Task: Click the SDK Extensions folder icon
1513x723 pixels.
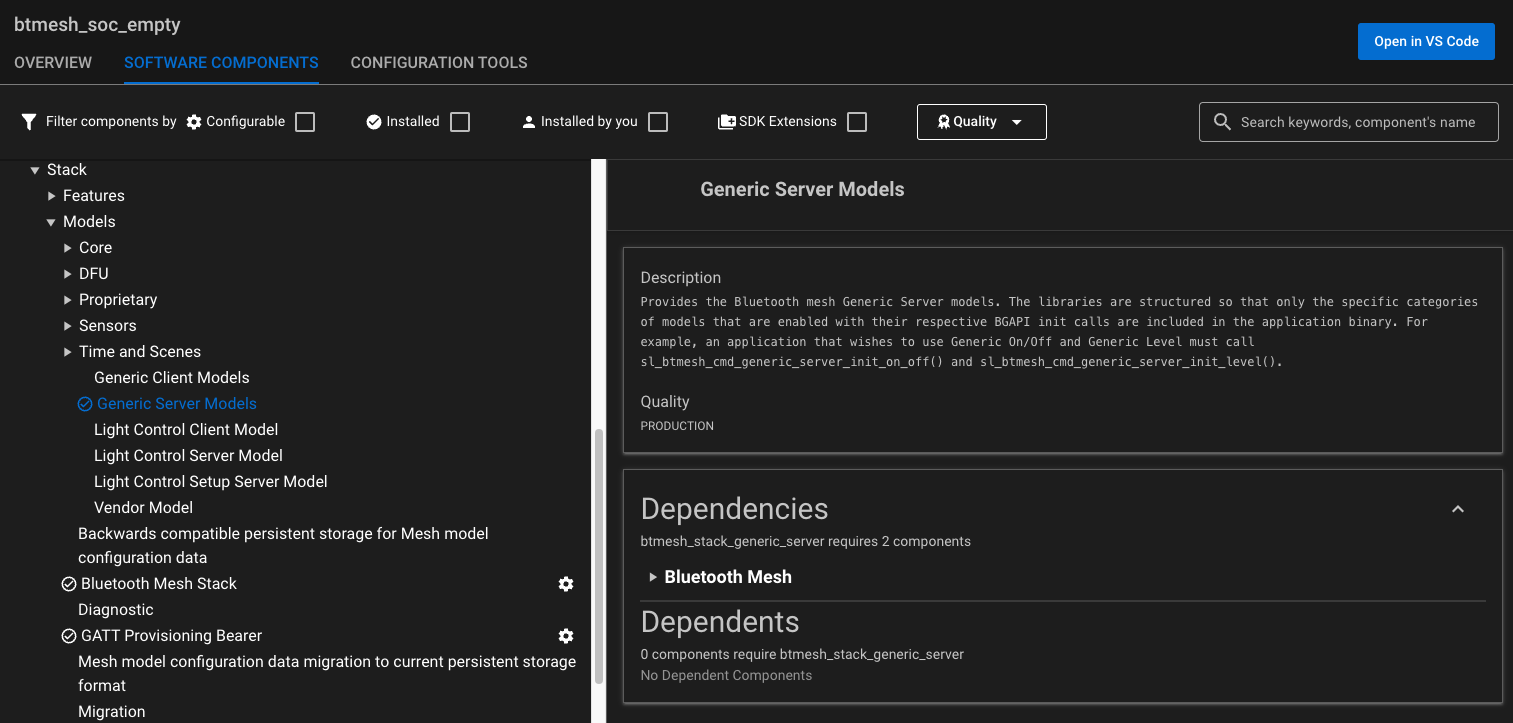Action: [x=726, y=122]
